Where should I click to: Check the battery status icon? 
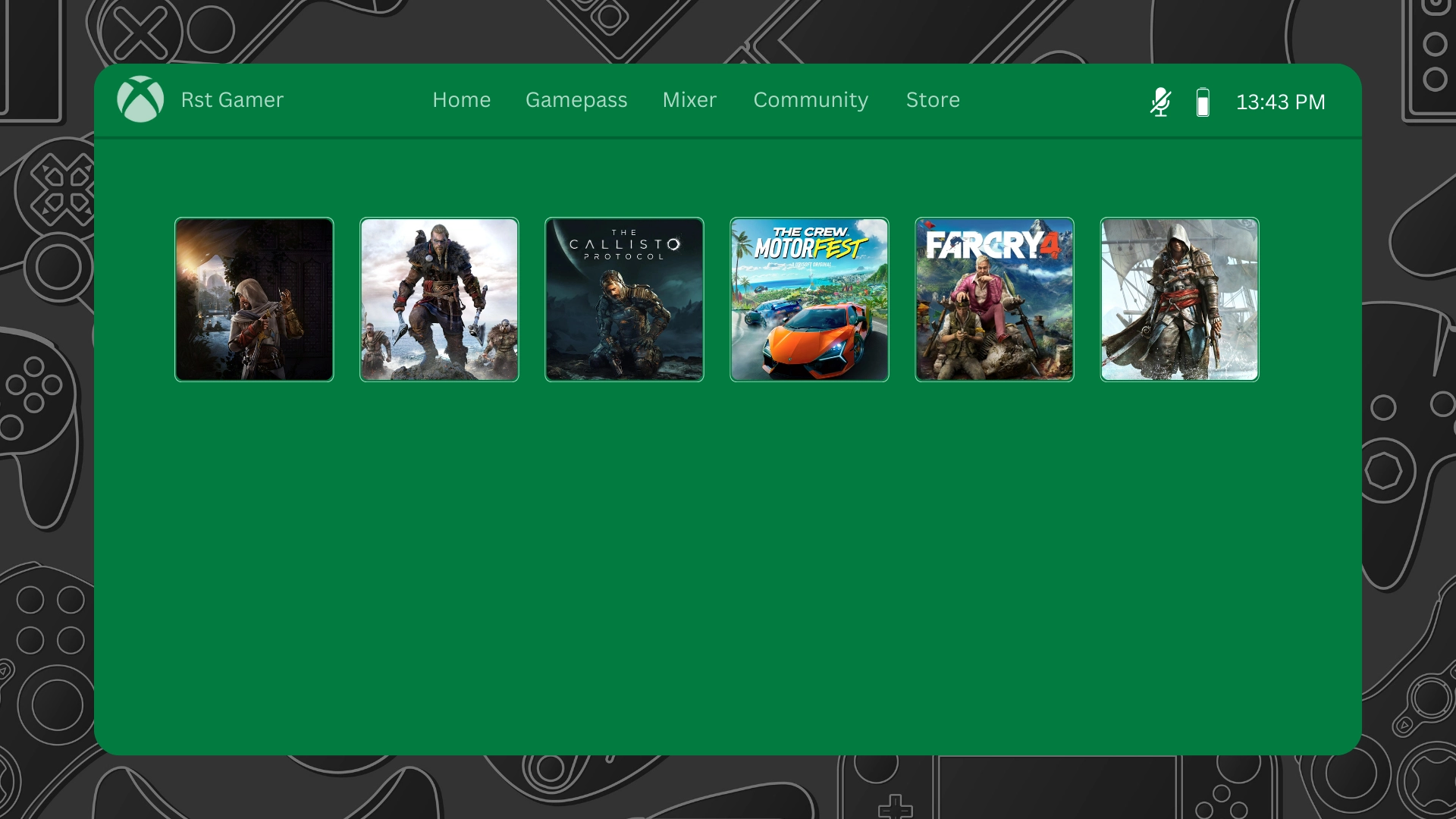click(x=1203, y=102)
